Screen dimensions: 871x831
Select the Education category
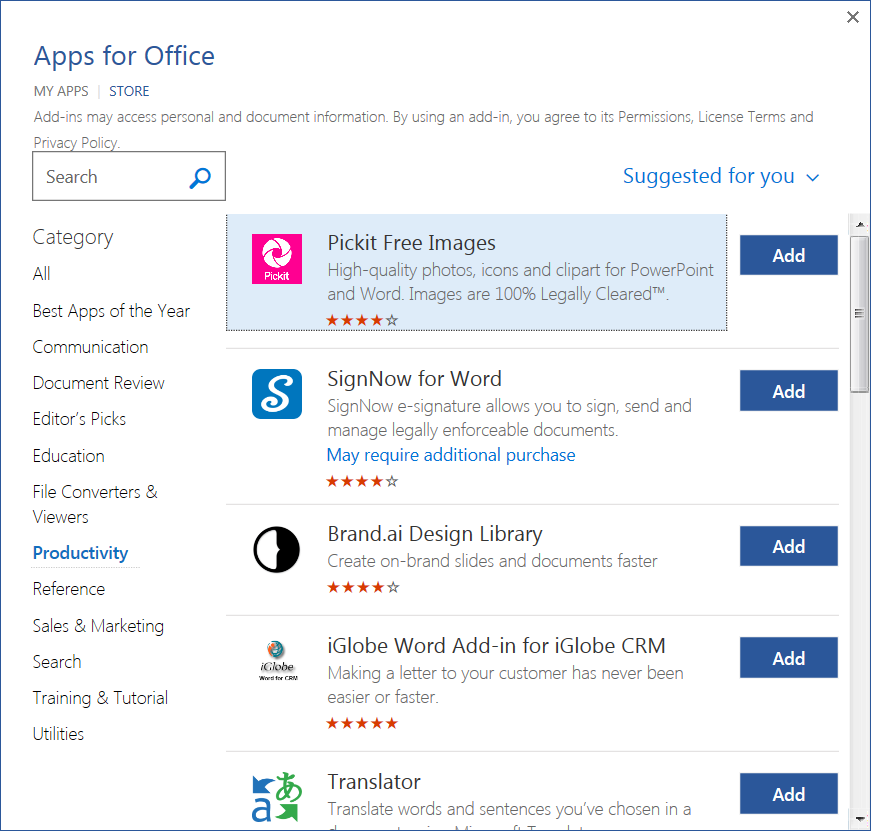68,456
